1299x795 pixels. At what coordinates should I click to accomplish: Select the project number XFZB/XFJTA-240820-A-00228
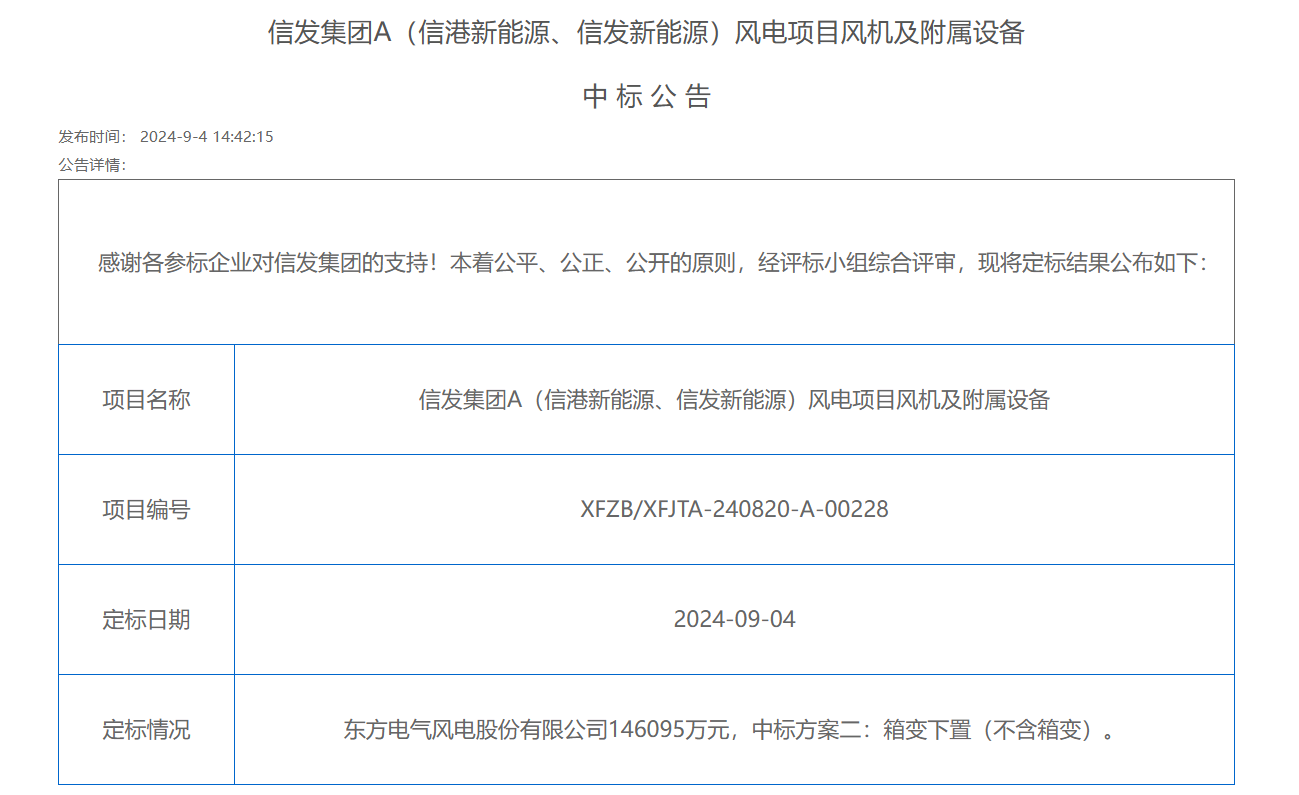click(x=734, y=510)
